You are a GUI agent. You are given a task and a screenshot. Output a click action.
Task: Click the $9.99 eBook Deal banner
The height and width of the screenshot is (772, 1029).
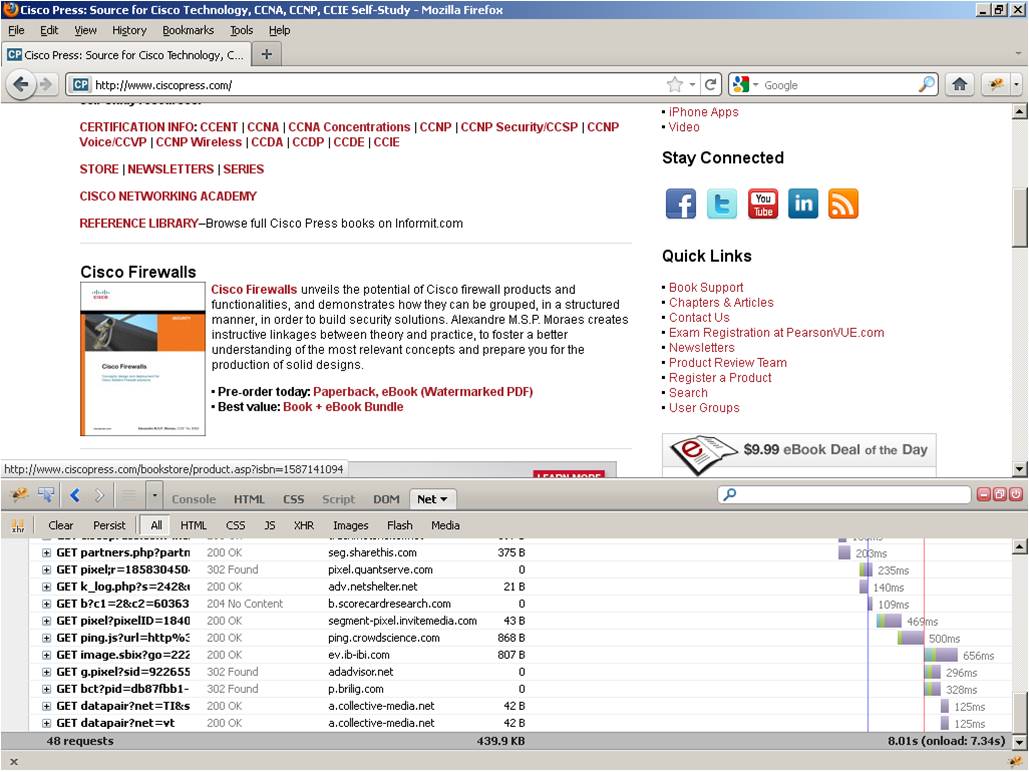click(799, 452)
